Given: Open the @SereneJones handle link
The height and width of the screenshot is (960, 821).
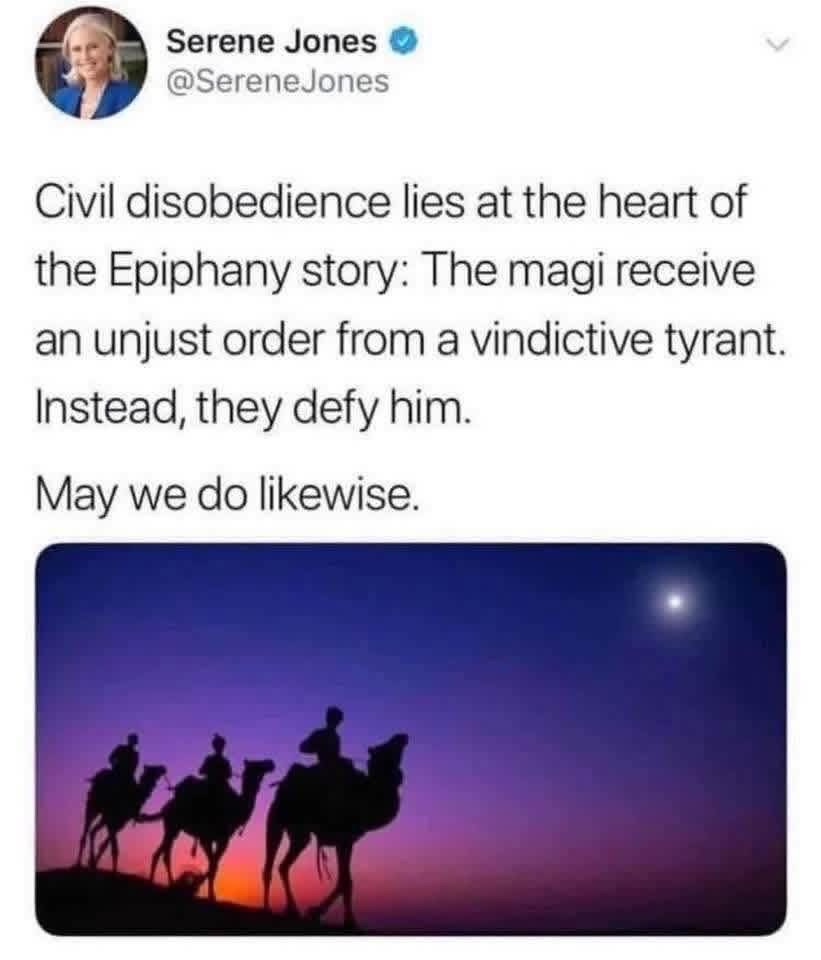Looking at the screenshot, I should pos(278,81).
